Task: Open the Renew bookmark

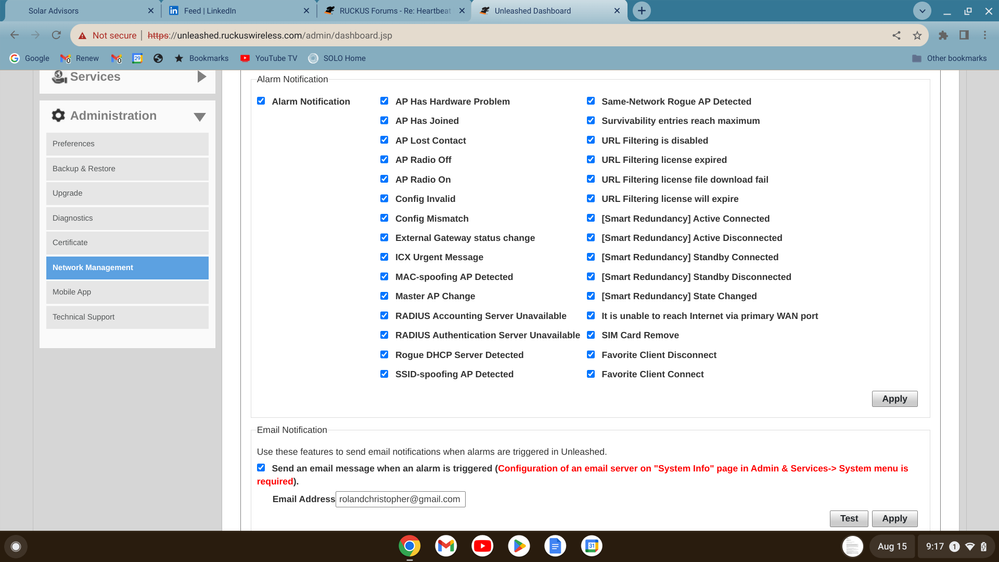Action: (80, 58)
